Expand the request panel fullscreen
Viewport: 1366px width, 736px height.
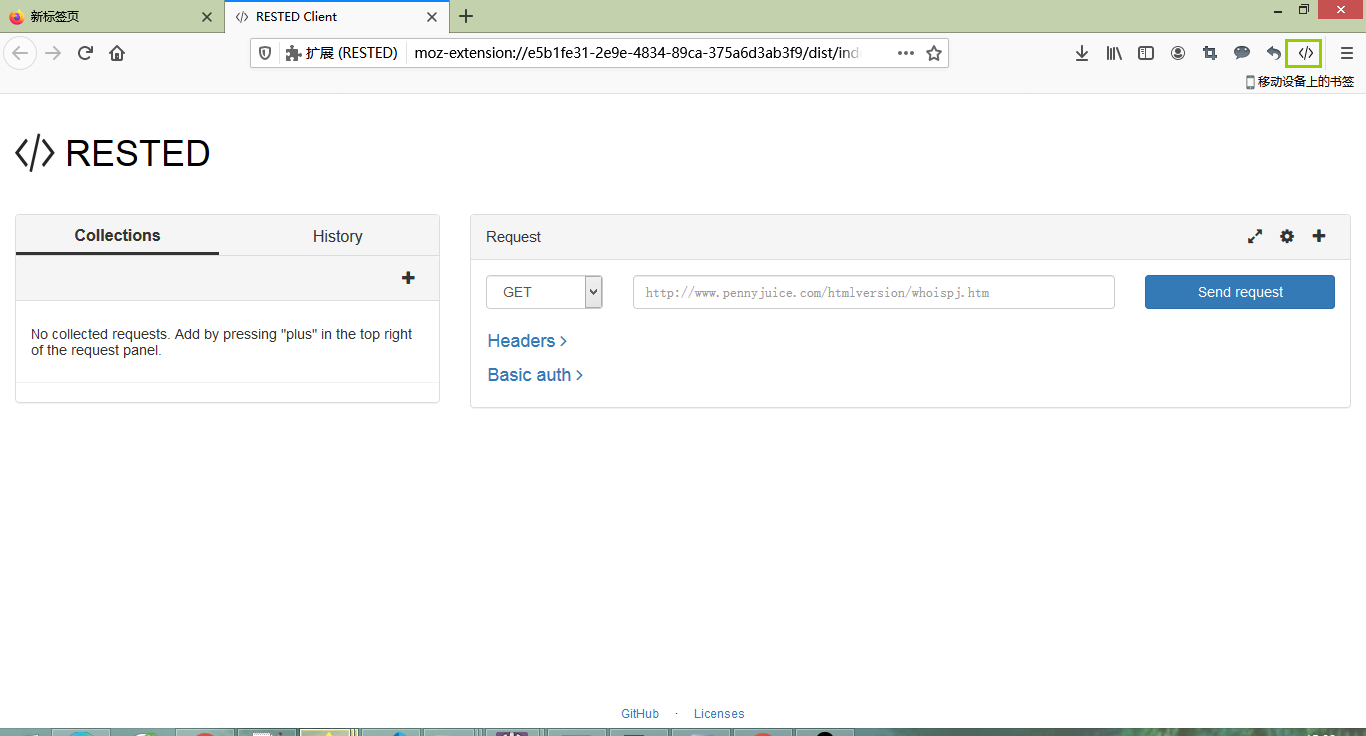click(x=1255, y=237)
